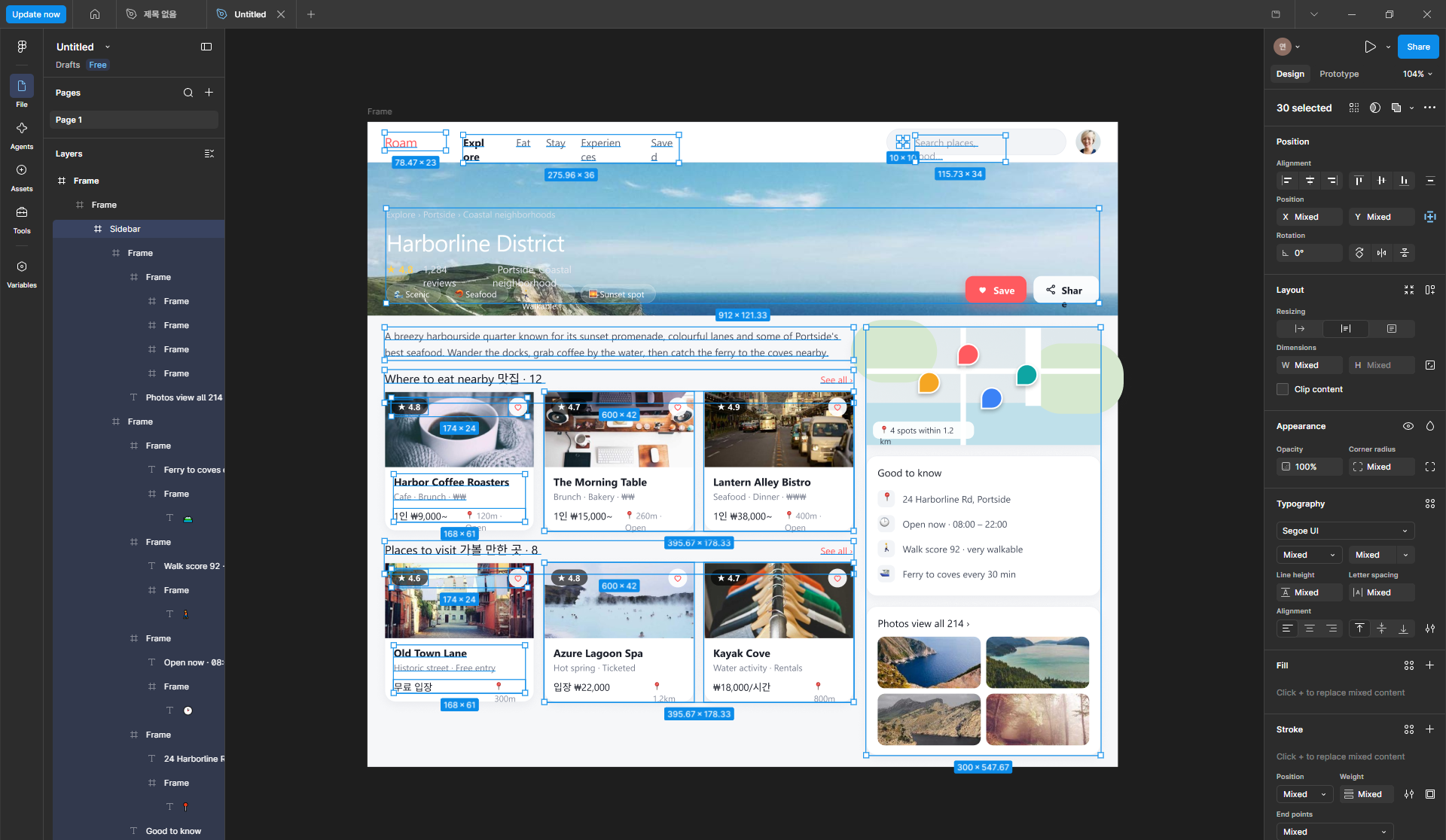Screen dimensions: 1446x840
Task: Click the home icon in tab bar
Action: [95, 14]
